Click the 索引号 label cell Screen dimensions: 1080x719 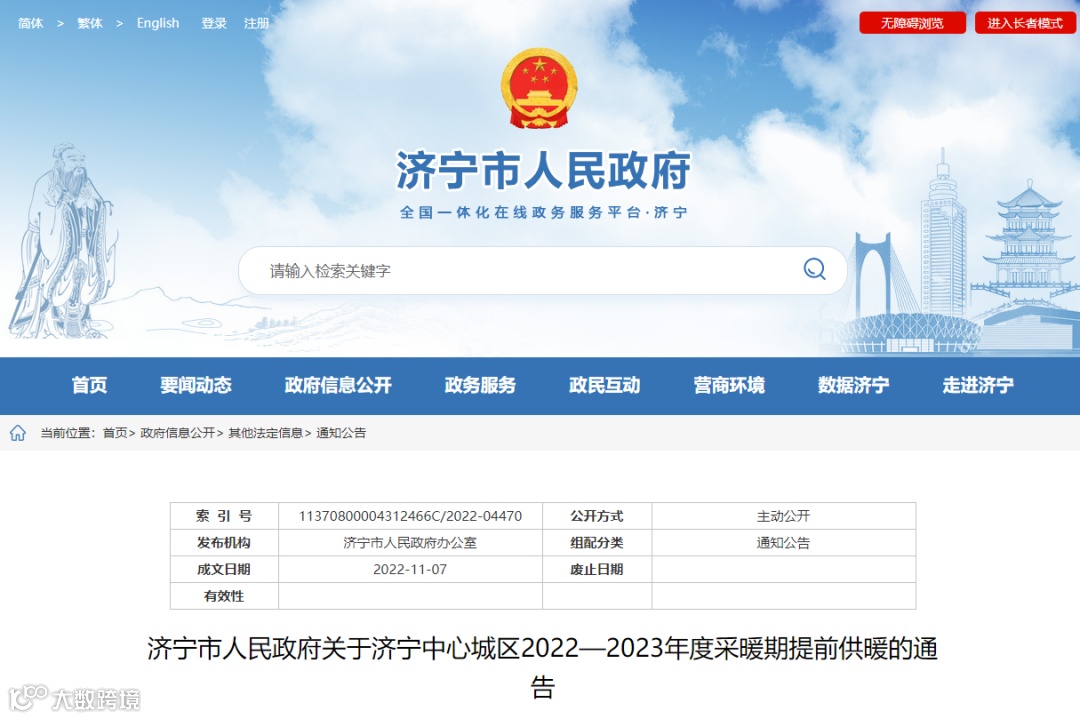(x=225, y=516)
